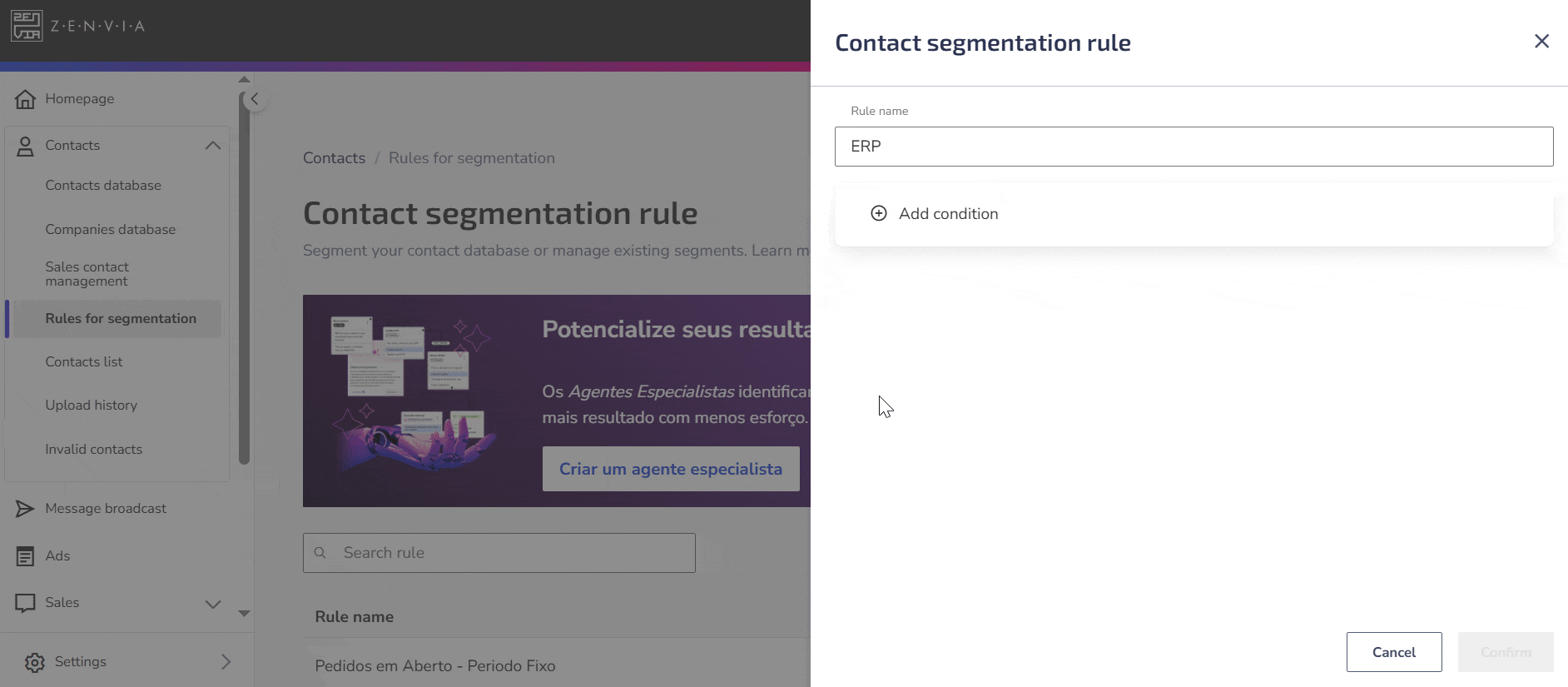Image resolution: width=1568 pixels, height=687 pixels.
Task: Open Contacts database menu item
Action: 103,186
